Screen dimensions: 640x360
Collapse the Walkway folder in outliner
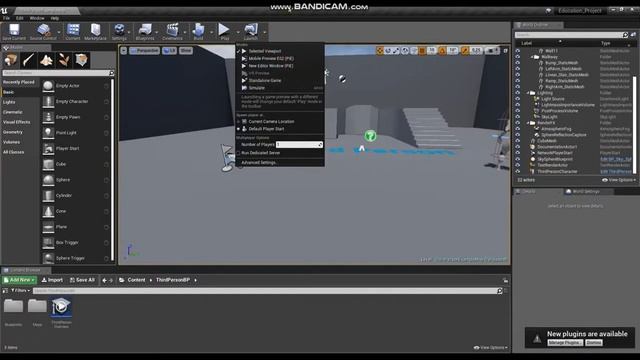532,57
